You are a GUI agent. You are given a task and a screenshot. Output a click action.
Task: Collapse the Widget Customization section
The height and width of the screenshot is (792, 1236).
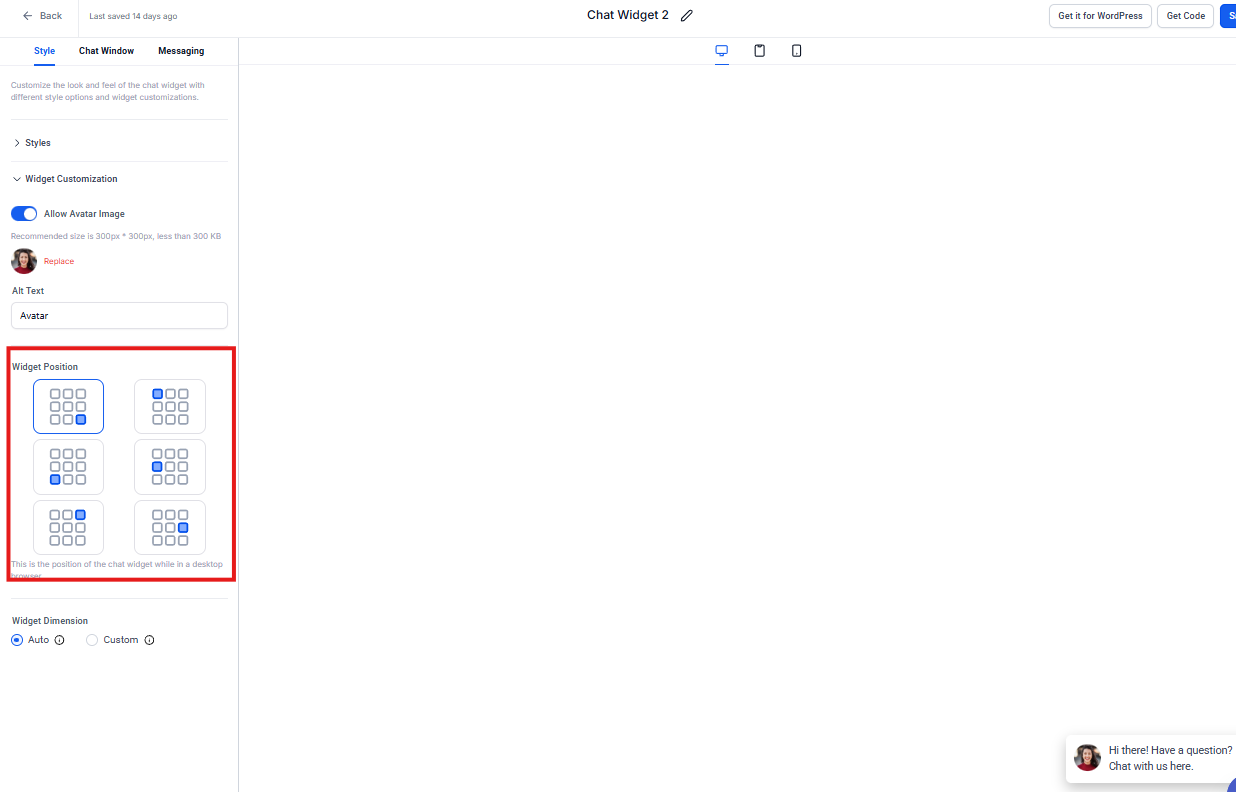(70, 179)
